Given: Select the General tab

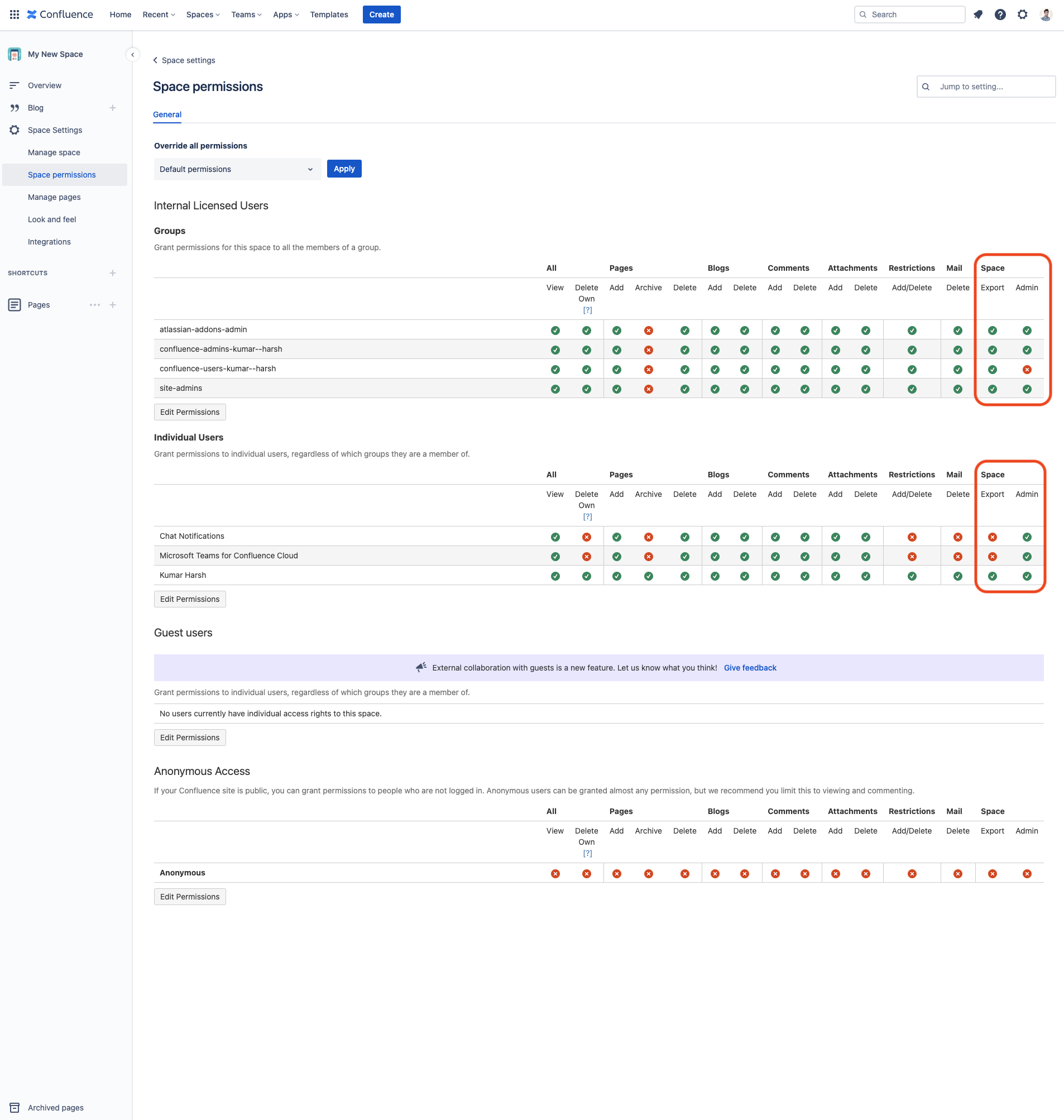Looking at the screenshot, I should click(x=167, y=114).
